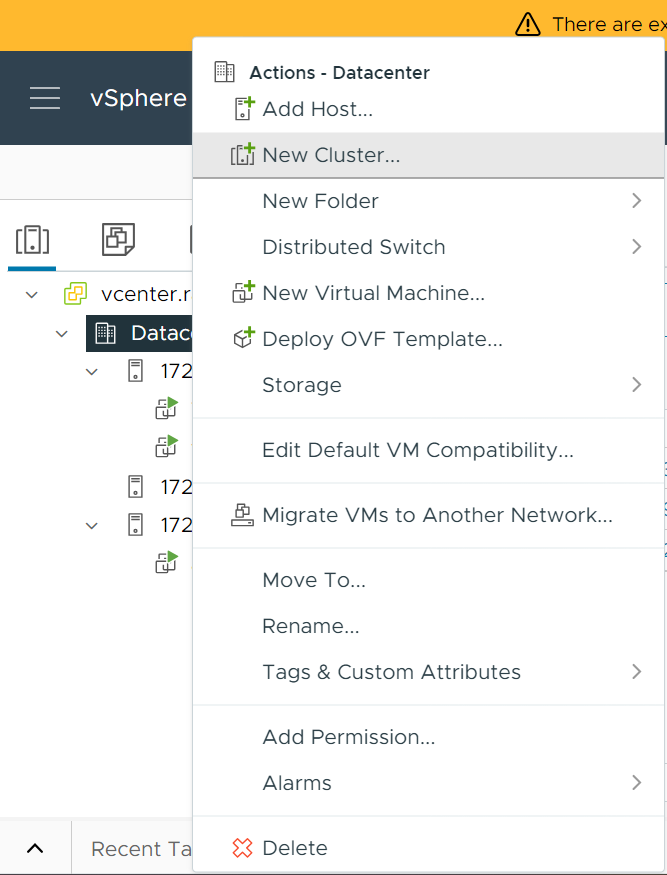Select the second host icon without expander
Viewport: 667px width, 875px height.
click(x=136, y=487)
